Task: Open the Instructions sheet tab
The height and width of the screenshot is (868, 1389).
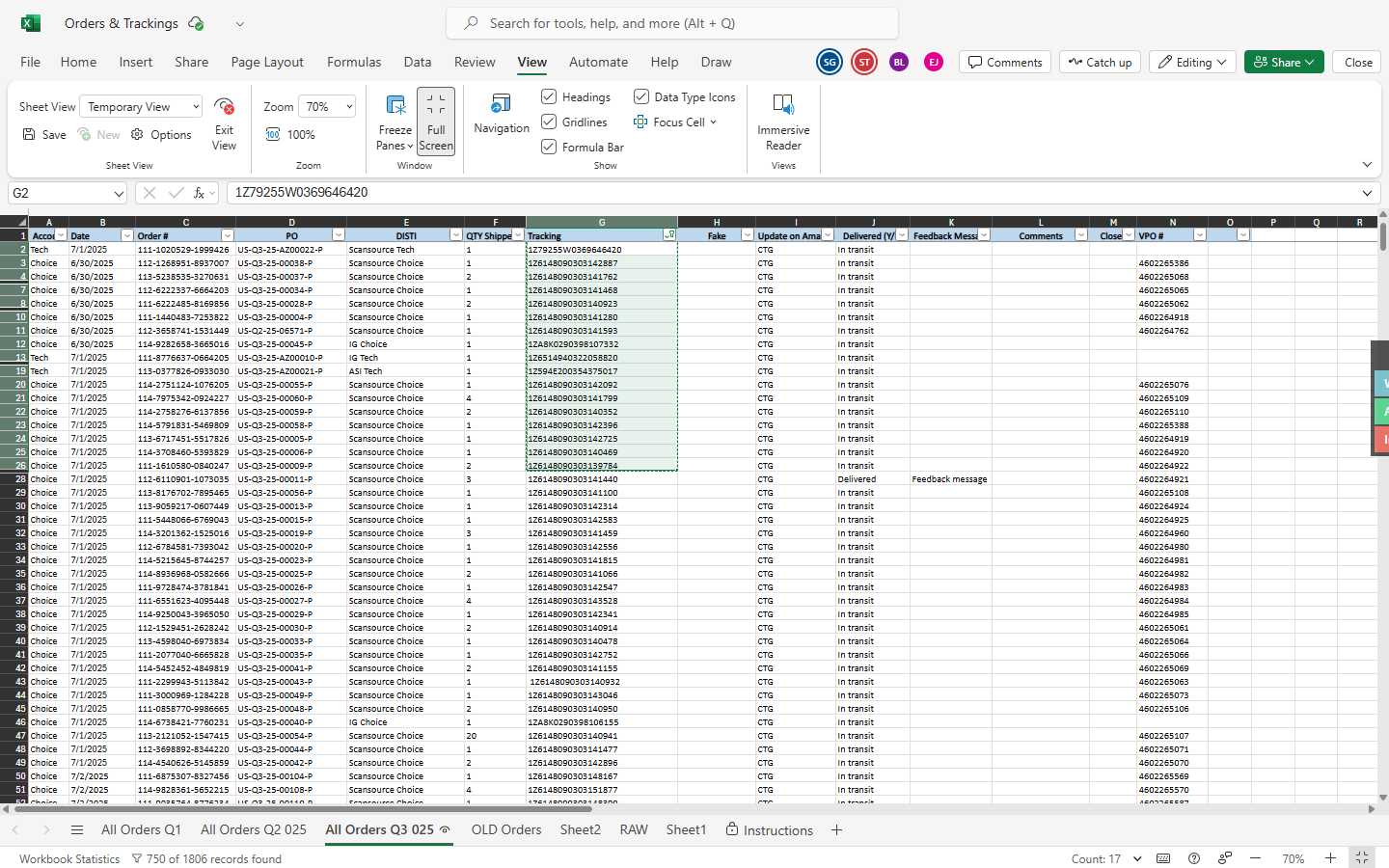Action: pos(769,830)
